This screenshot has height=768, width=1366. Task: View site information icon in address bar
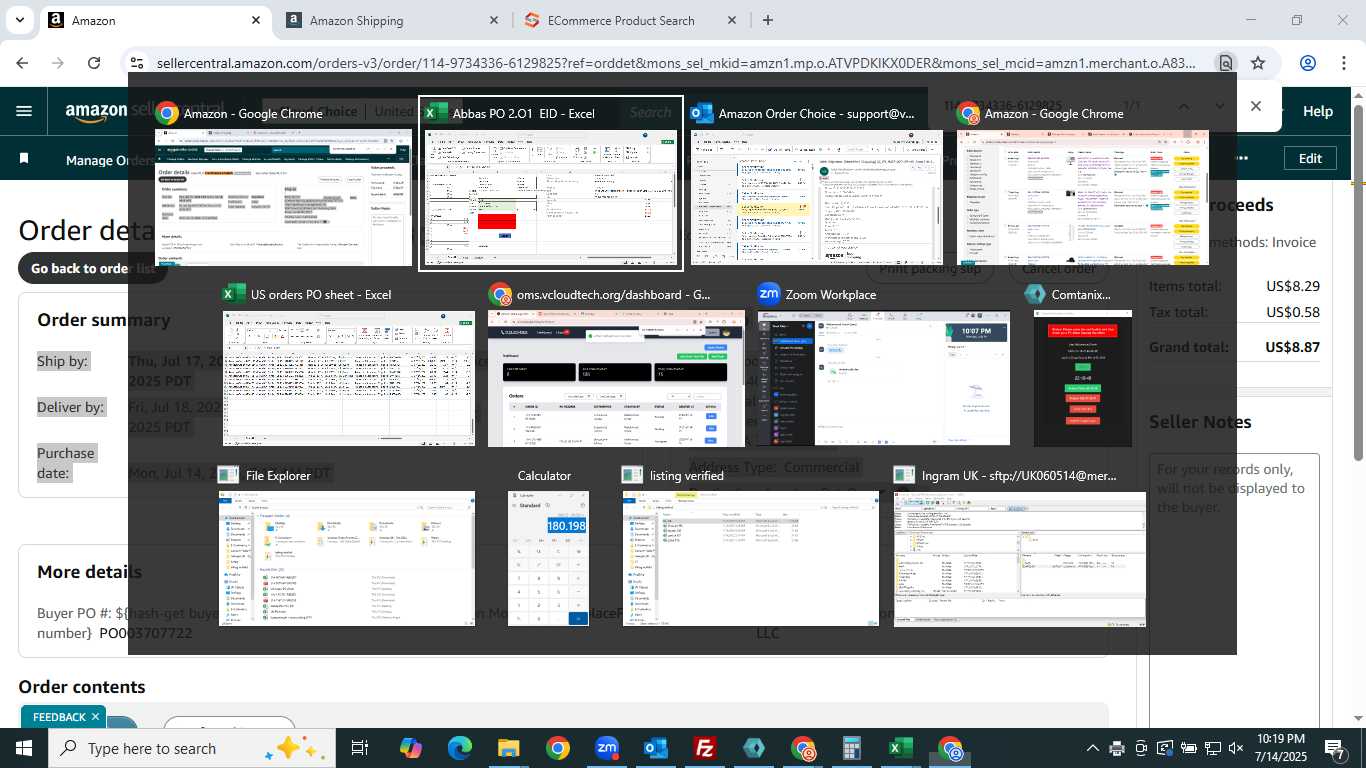(137, 63)
